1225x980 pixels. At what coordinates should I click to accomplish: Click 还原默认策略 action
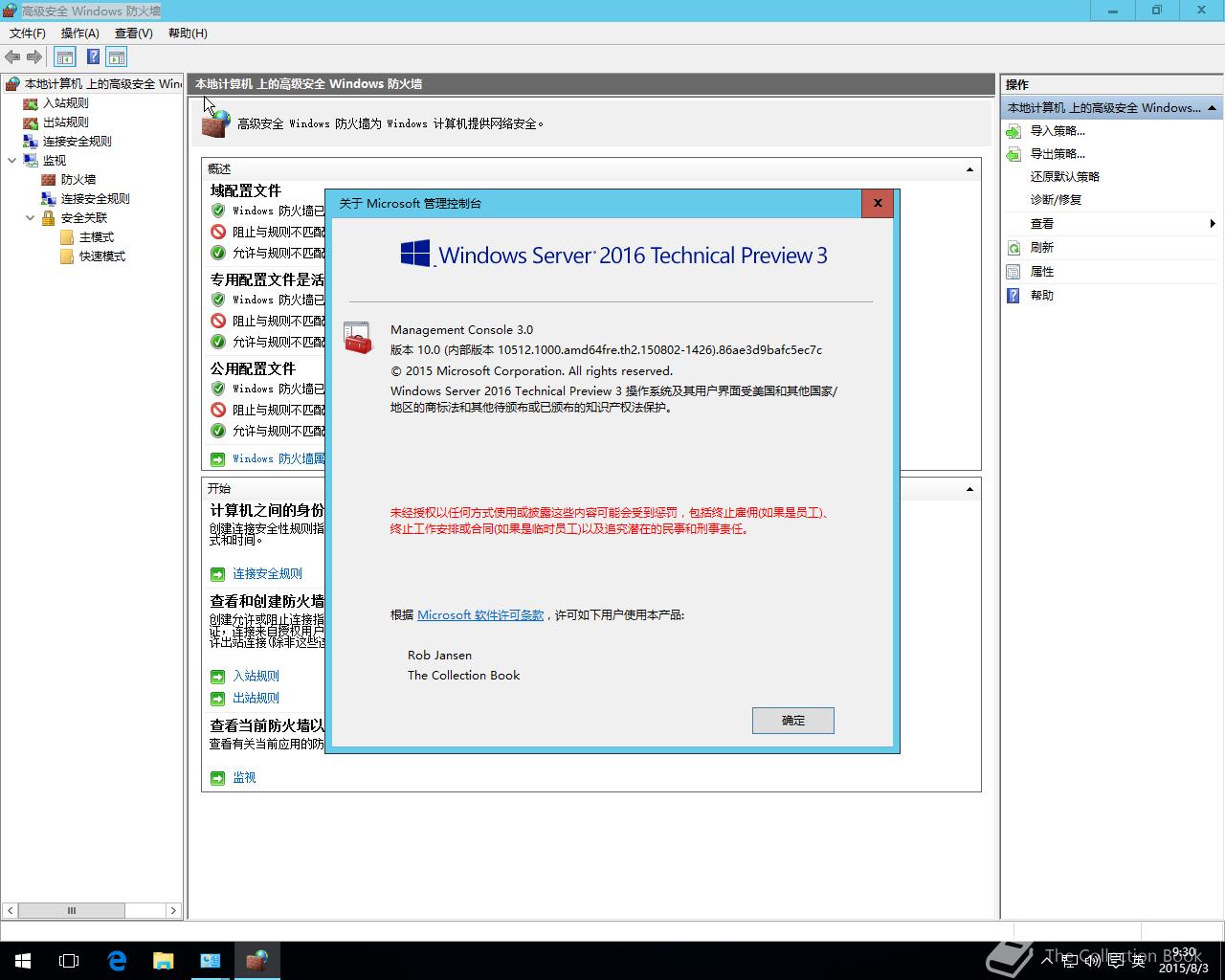point(1065,177)
